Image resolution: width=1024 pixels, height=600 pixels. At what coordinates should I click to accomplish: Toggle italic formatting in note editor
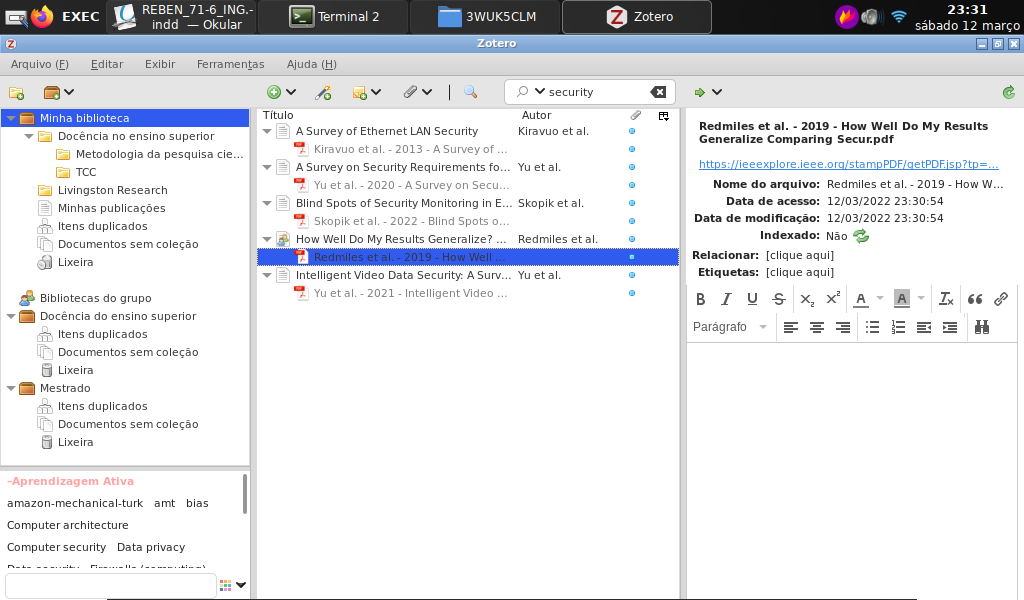coord(726,299)
